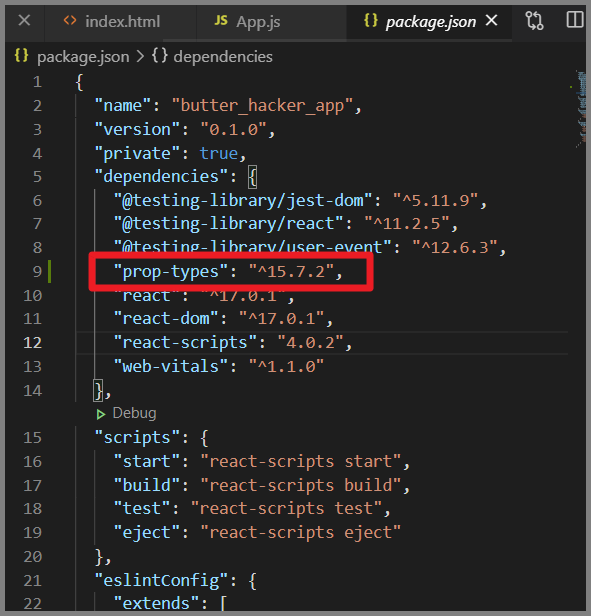Click the minimap on the right edge
The width and height of the screenshot is (591, 616).
[580, 109]
